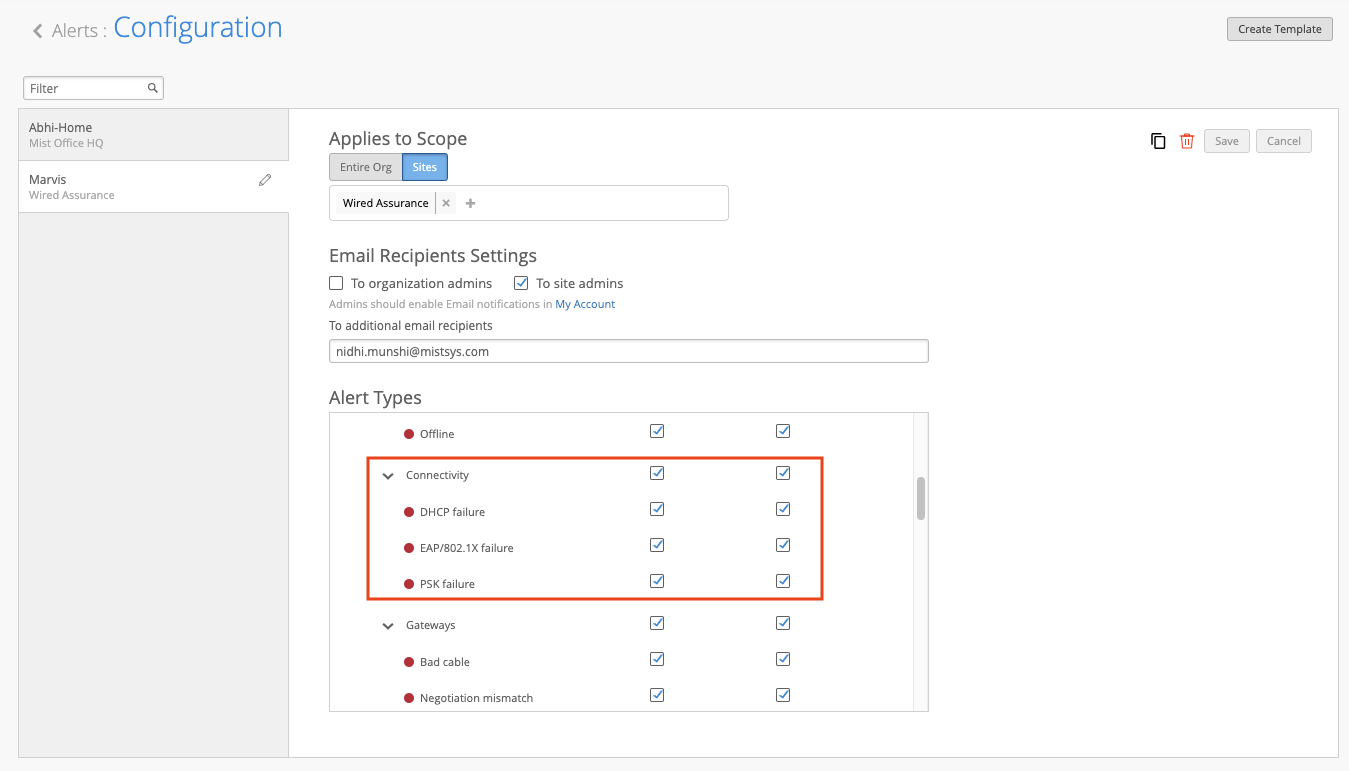The width and height of the screenshot is (1349, 771).
Task: Delete template with the red trash icon
Action: (x=1187, y=141)
